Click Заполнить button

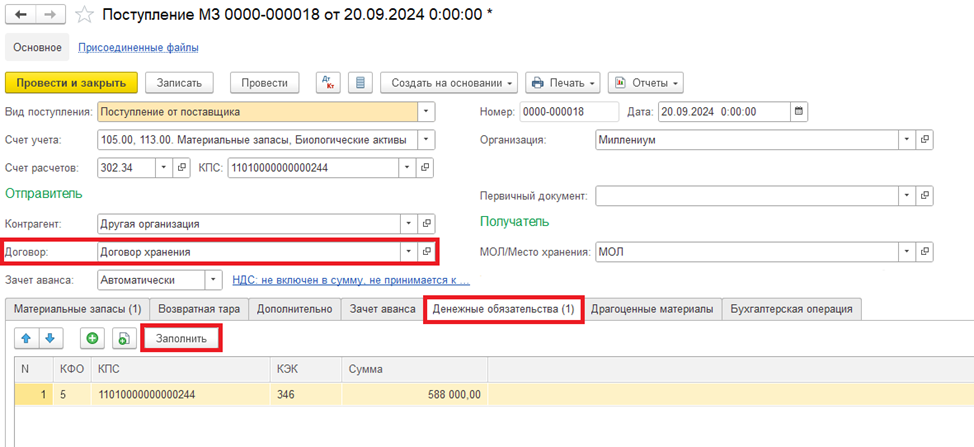[x=181, y=338]
